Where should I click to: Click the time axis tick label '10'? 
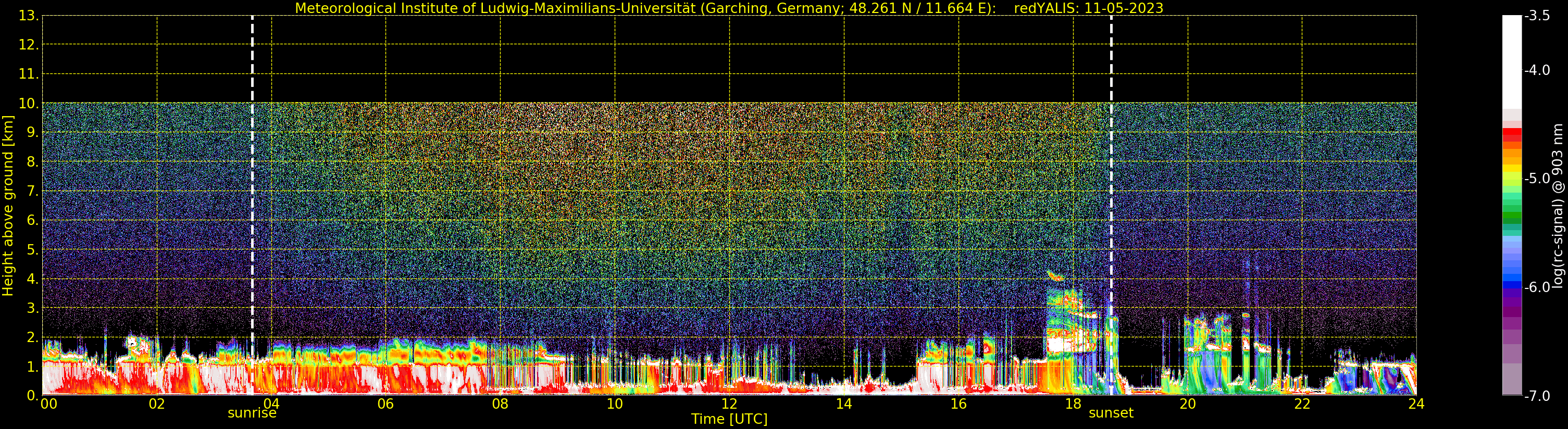(615, 403)
